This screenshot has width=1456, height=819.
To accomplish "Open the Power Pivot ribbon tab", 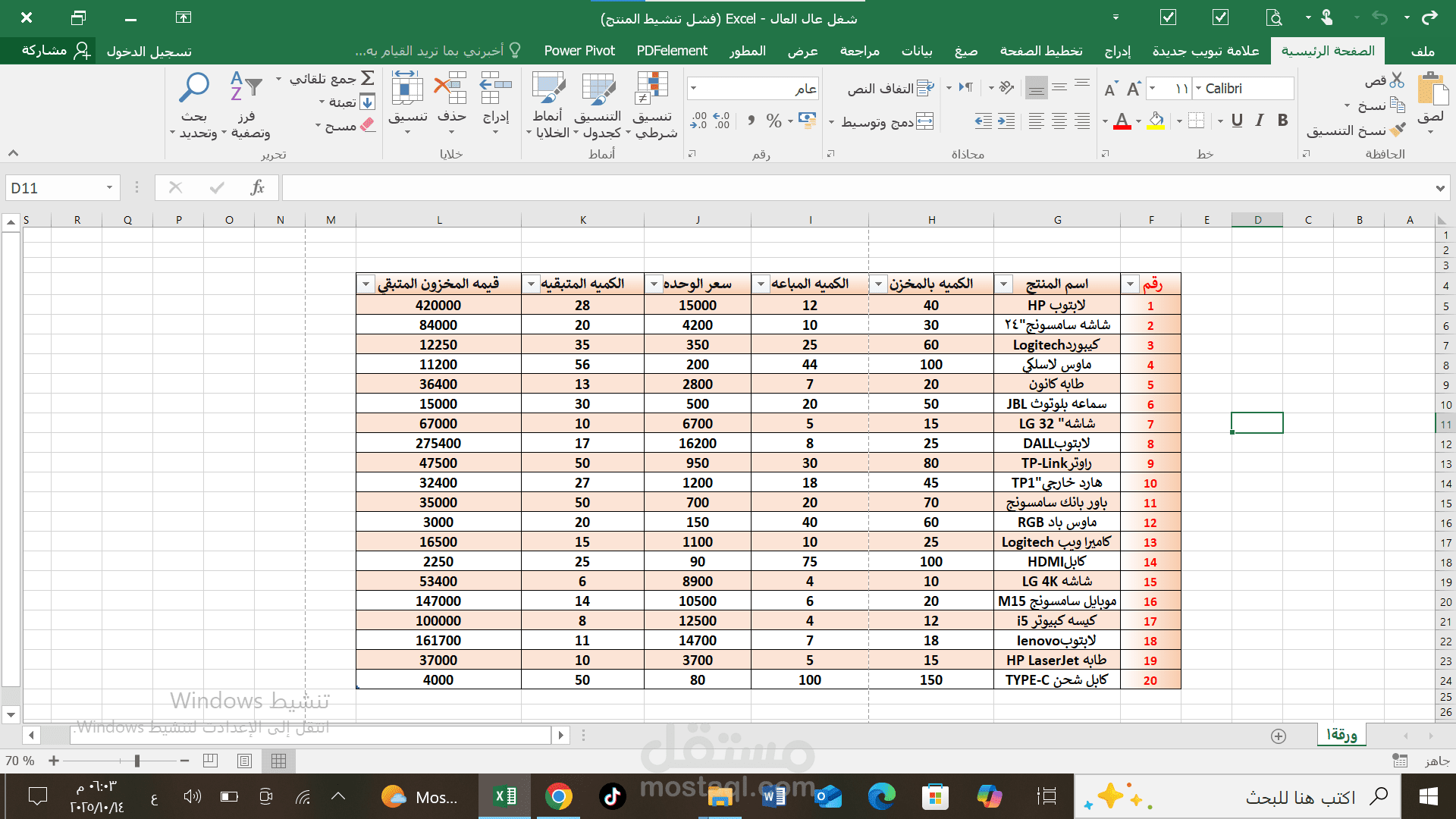I will [579, 51].
